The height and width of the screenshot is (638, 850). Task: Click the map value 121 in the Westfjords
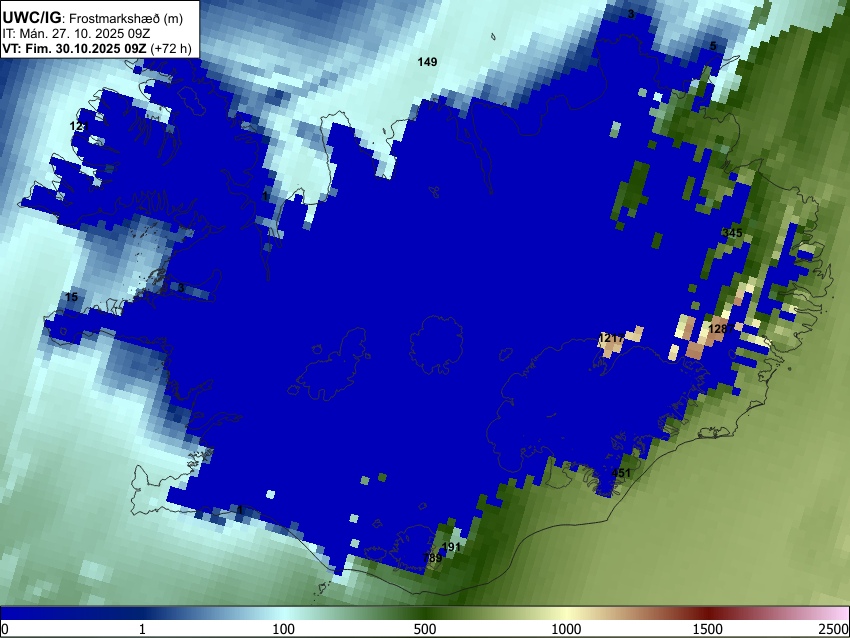[x=79, y=126]
